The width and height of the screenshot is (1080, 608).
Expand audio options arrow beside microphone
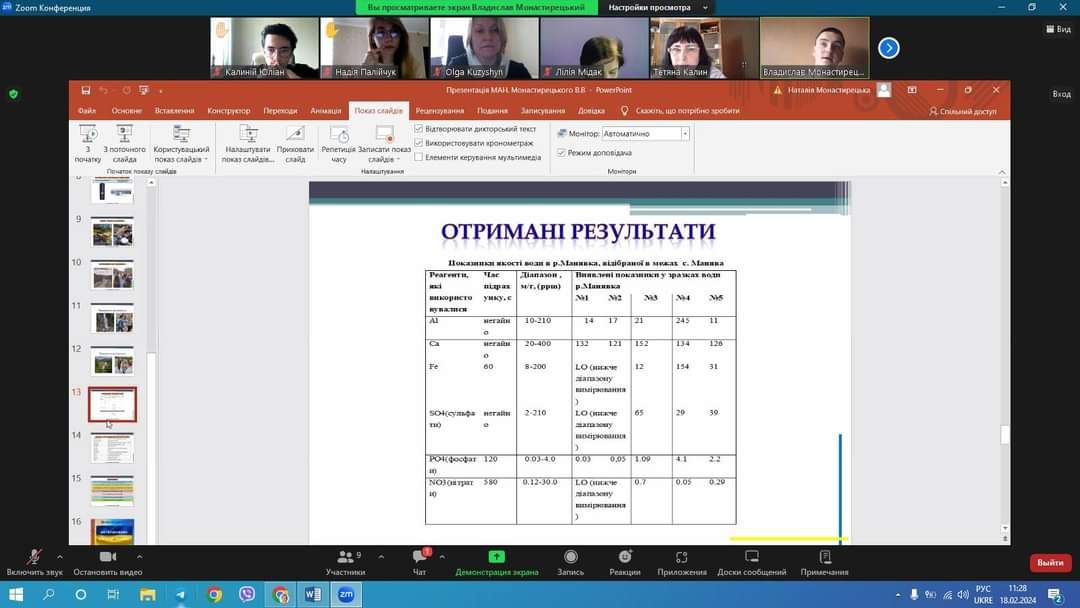(60, 557)
